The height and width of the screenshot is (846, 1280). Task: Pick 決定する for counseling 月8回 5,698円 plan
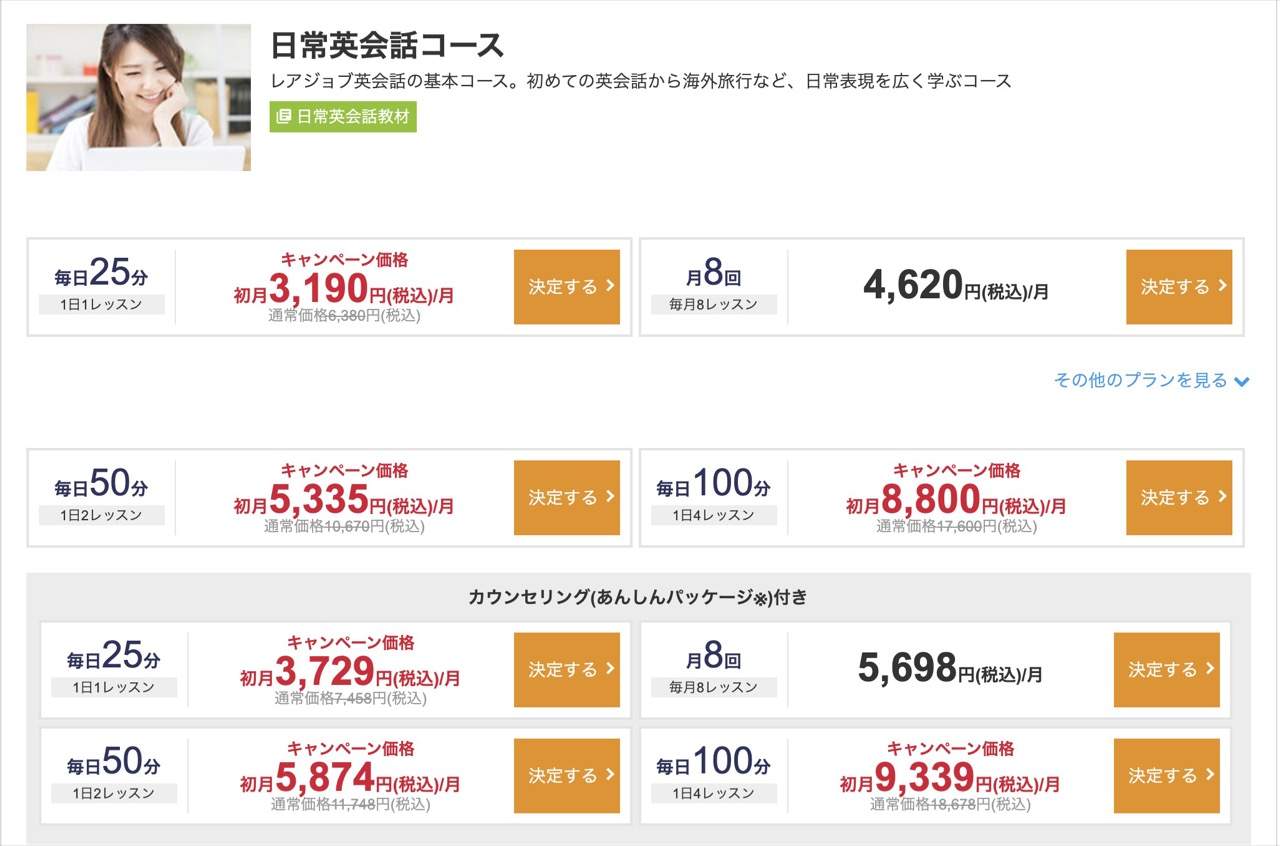[1167, 670]
